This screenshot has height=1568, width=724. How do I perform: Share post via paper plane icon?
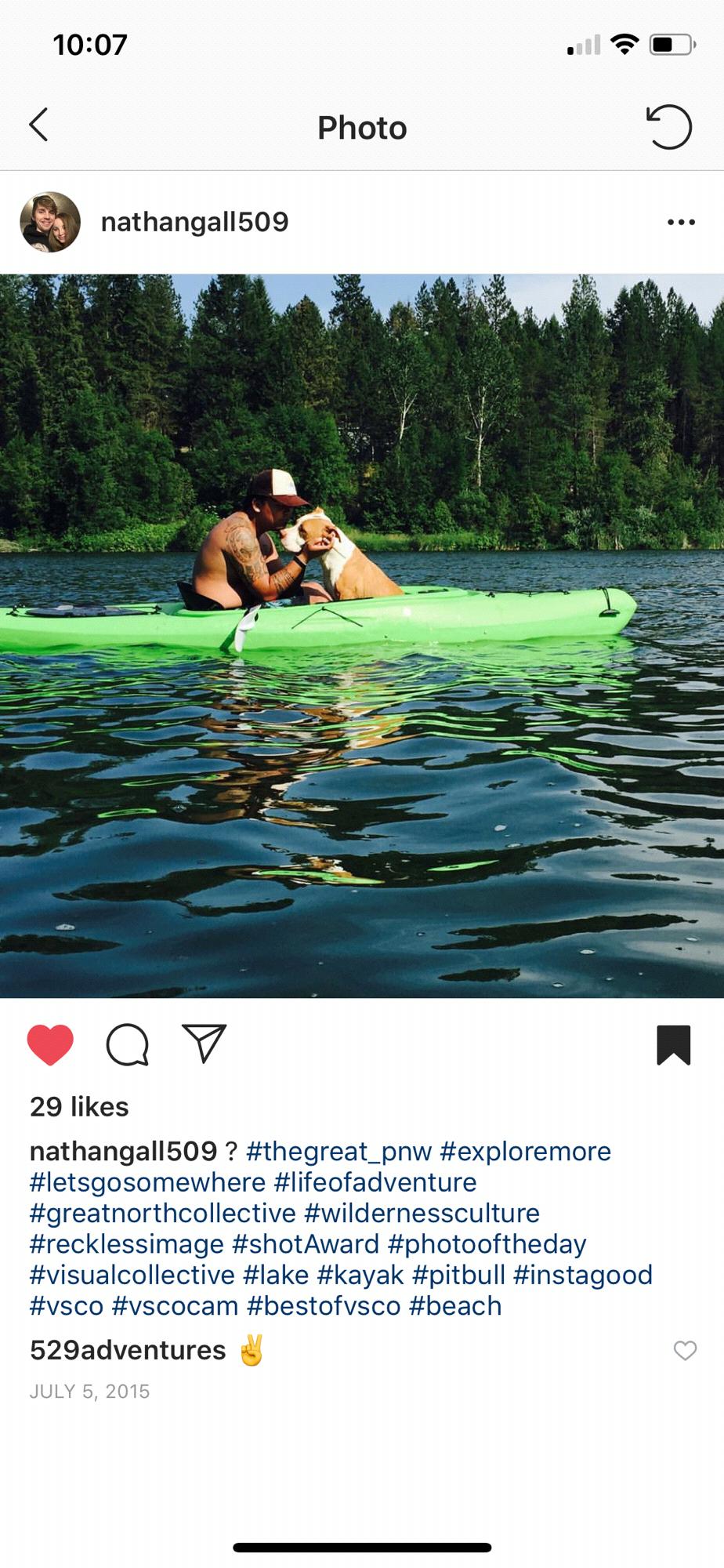click(205, 1044)
